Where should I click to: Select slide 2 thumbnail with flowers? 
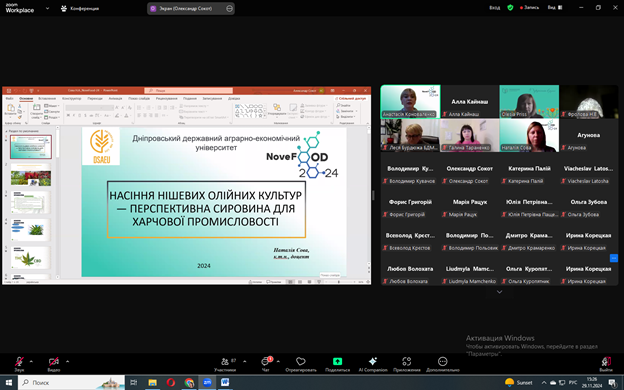click(31, 175)
